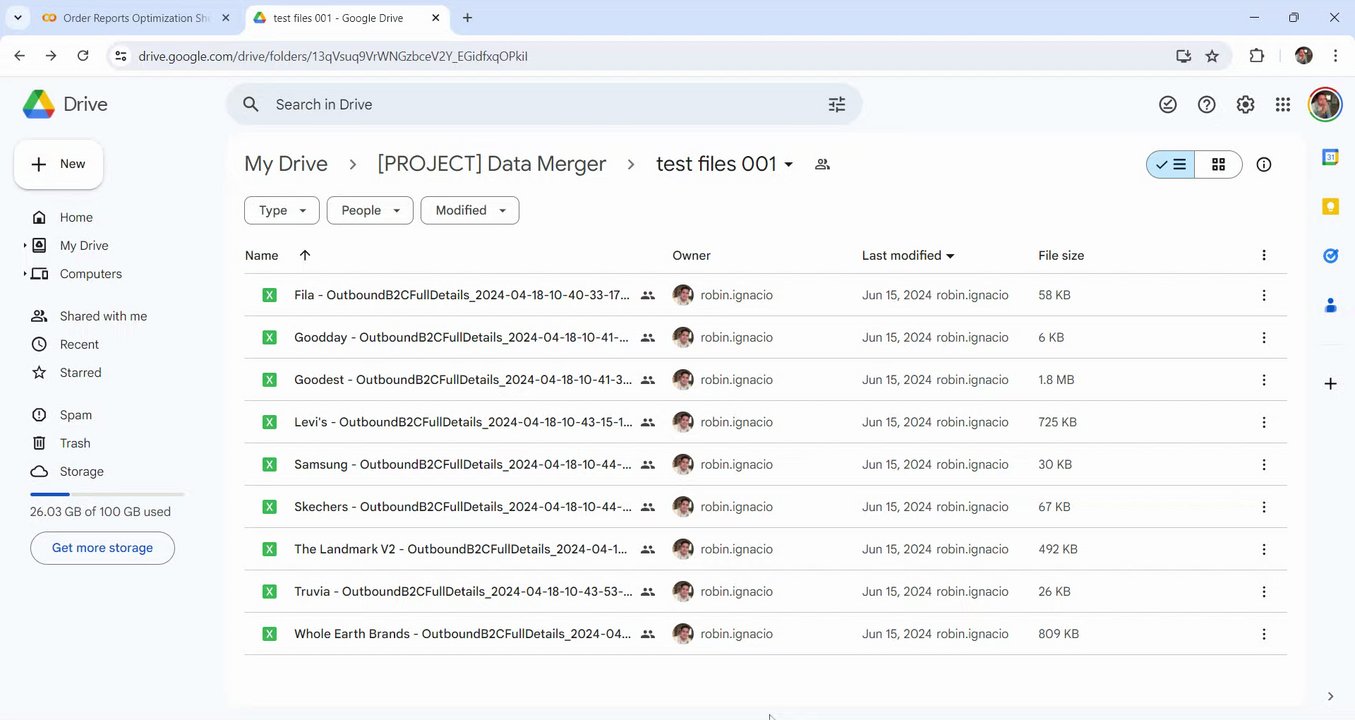The width and height of the screenshot is (1355, 720).
Task: Go back to previous page
Action: (19, 56)
